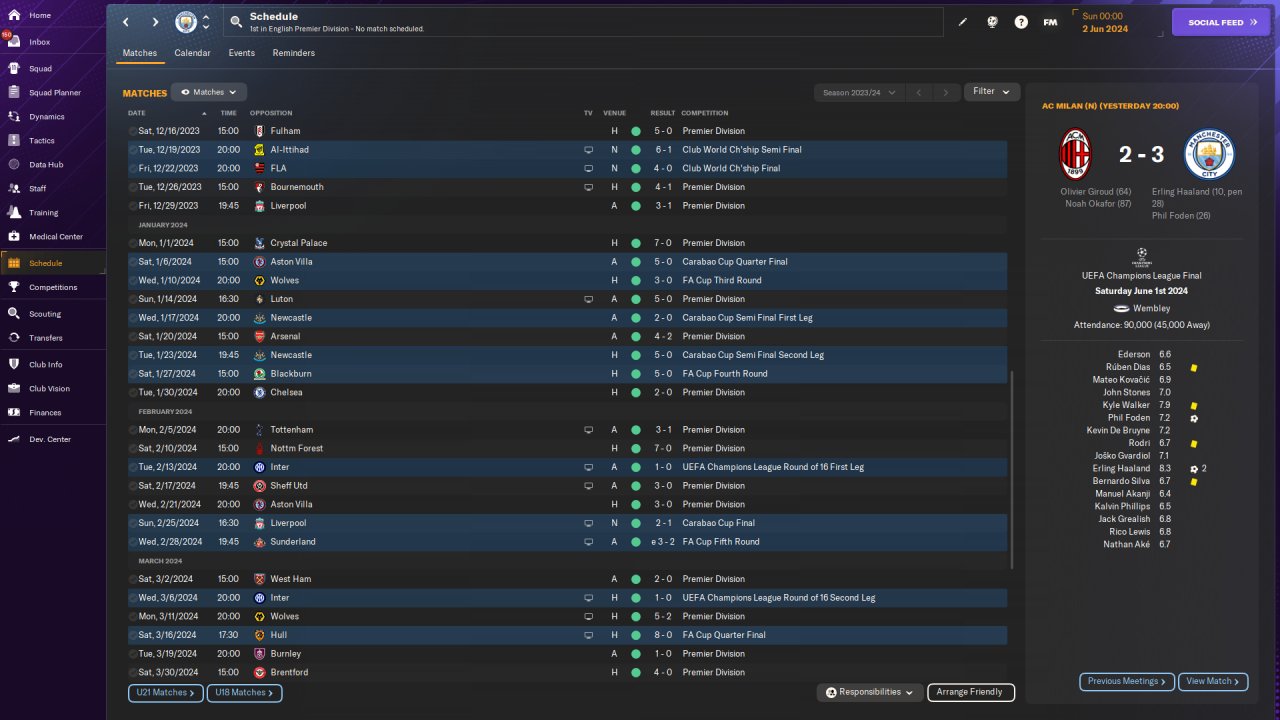Open the Tactics board icon
Screen dimensions: 1280x720
tap(14, 141)
